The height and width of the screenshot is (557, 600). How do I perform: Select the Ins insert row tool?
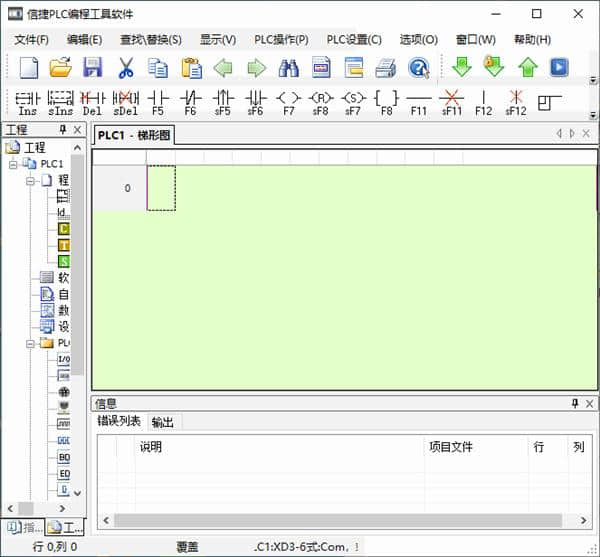click(27, 102)
